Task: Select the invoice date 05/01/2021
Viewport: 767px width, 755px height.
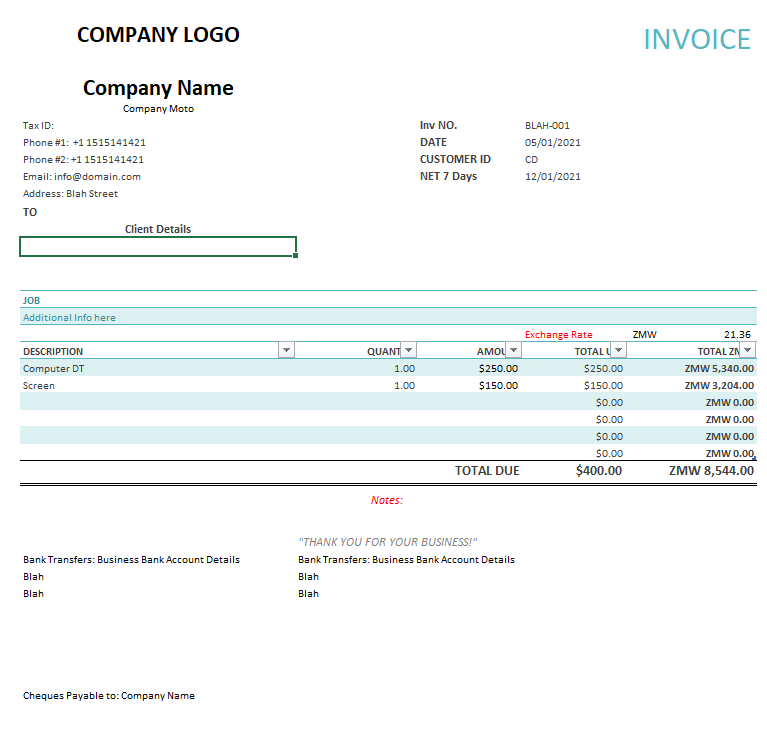Action: 552,143
